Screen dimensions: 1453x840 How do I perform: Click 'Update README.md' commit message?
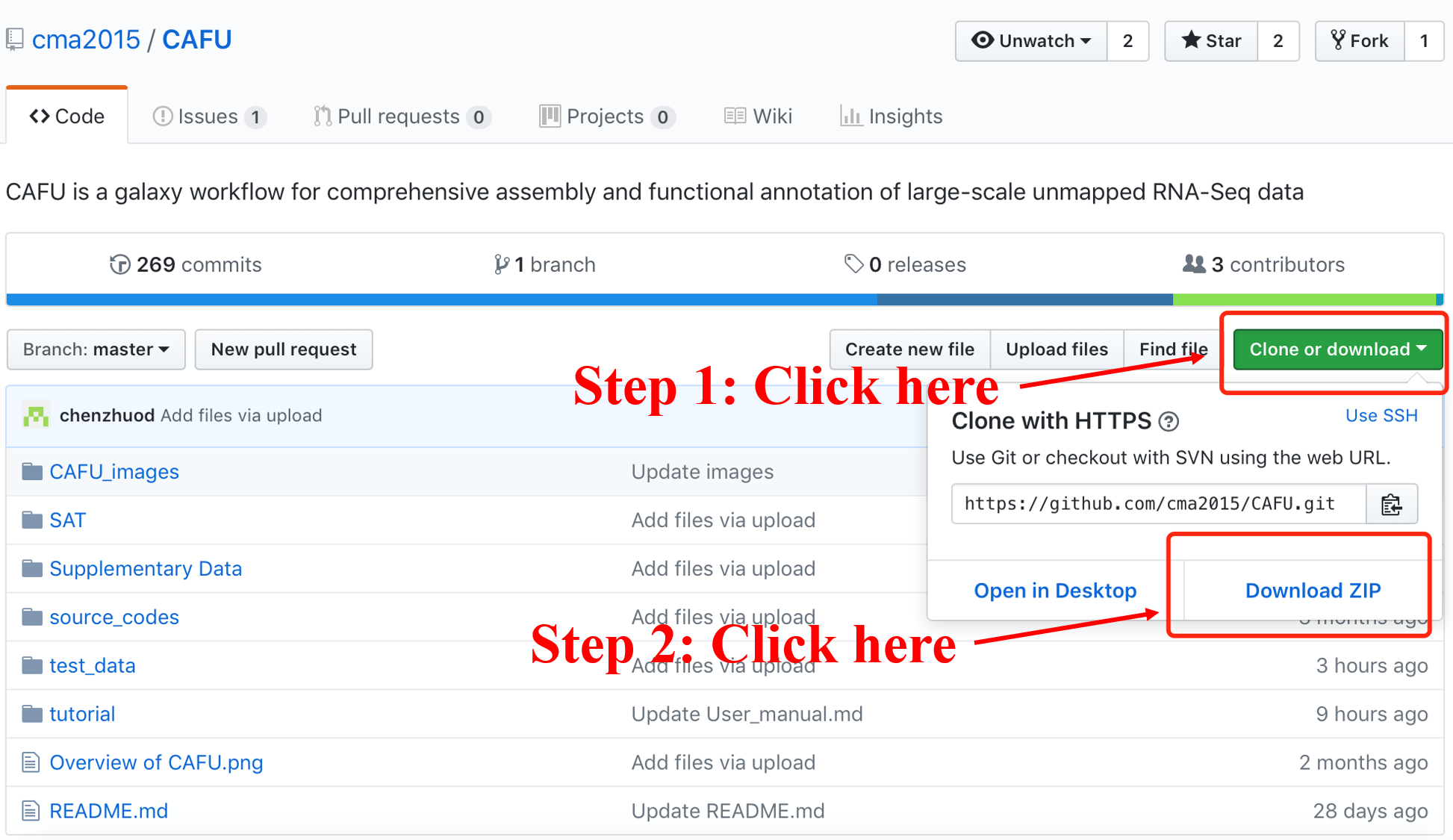click(x=728, y=812)
